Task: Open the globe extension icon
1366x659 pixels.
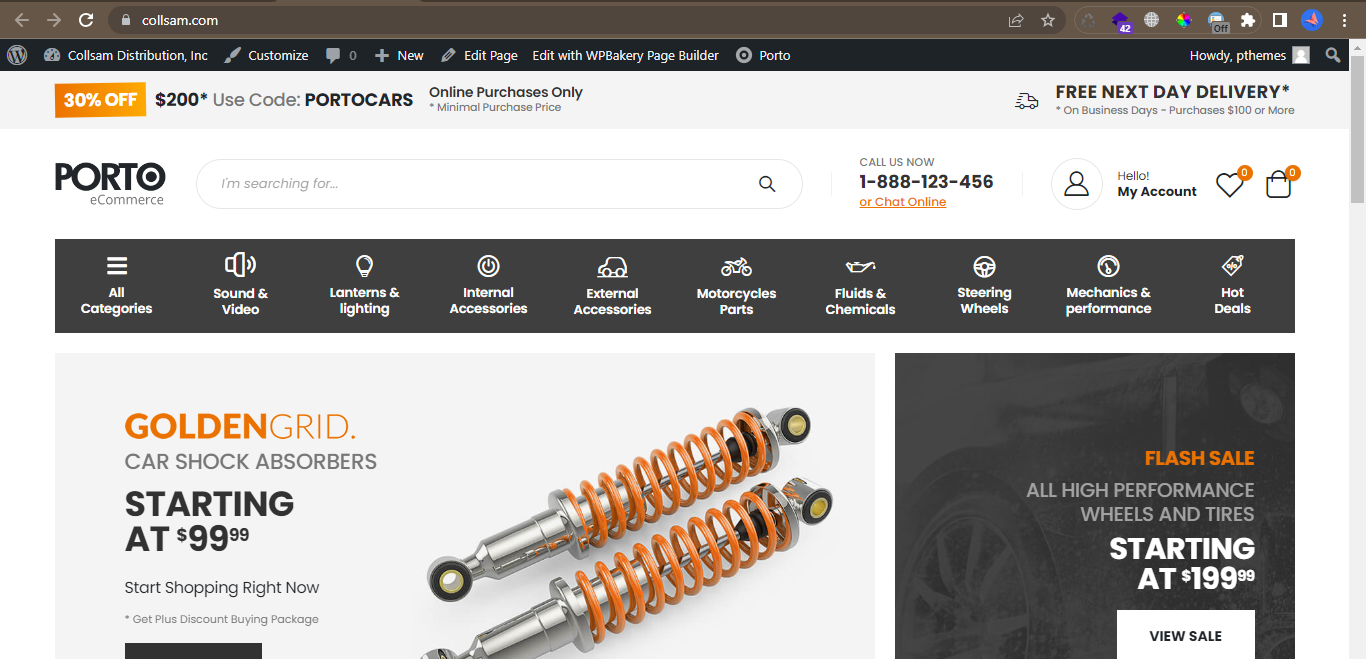Action: click(x=1152, y=20)
